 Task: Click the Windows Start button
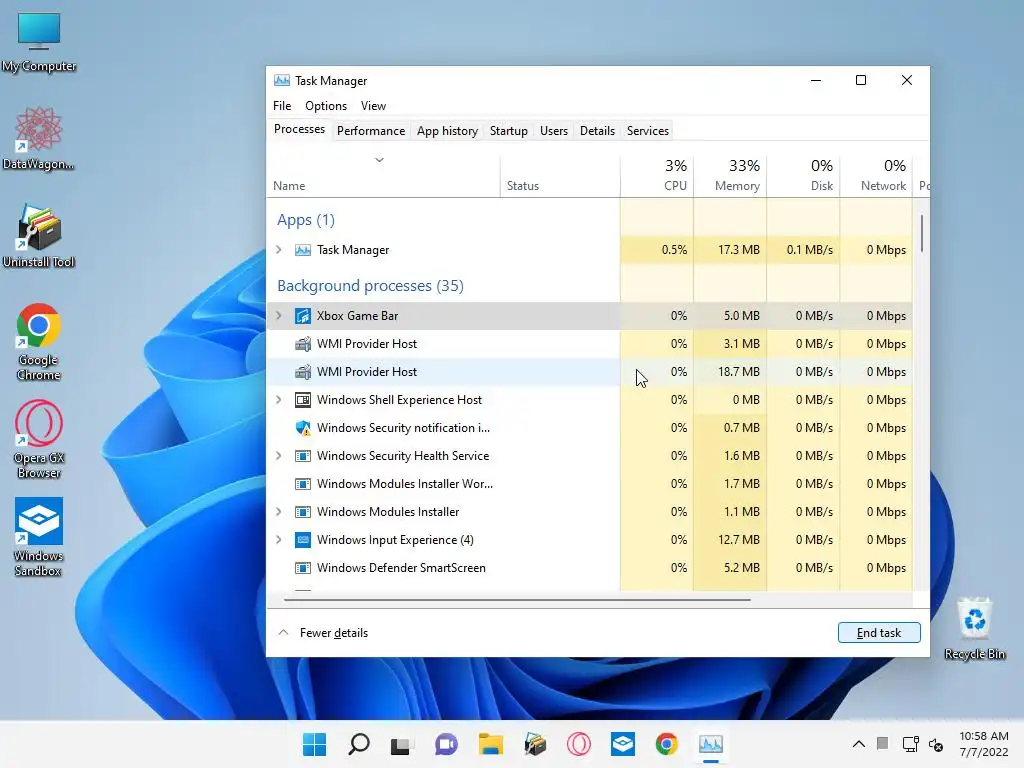(314, 744)
